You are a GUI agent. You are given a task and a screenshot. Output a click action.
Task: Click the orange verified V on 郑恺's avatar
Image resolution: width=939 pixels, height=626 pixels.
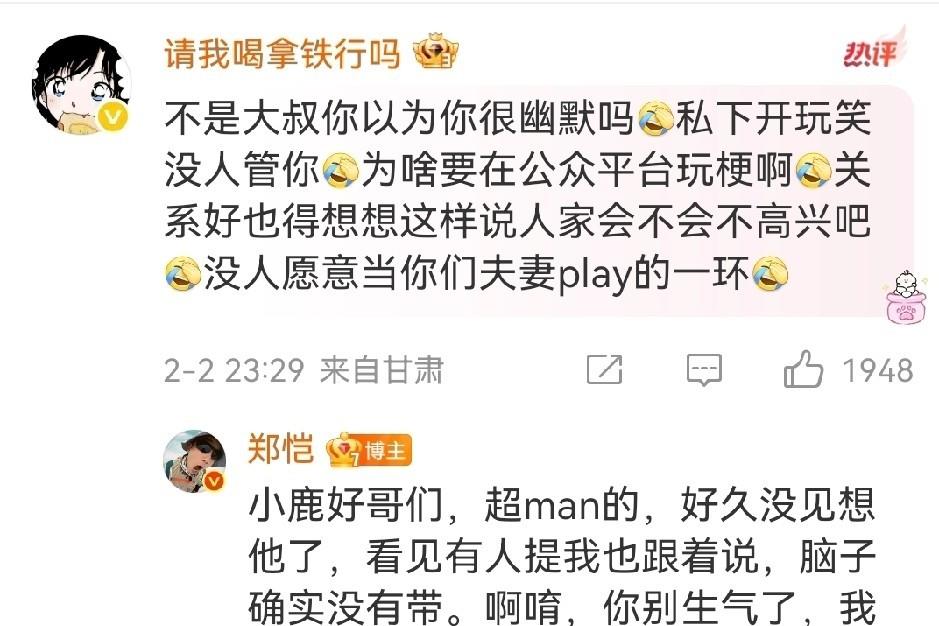pyautogui.click(x=214, y=481)
